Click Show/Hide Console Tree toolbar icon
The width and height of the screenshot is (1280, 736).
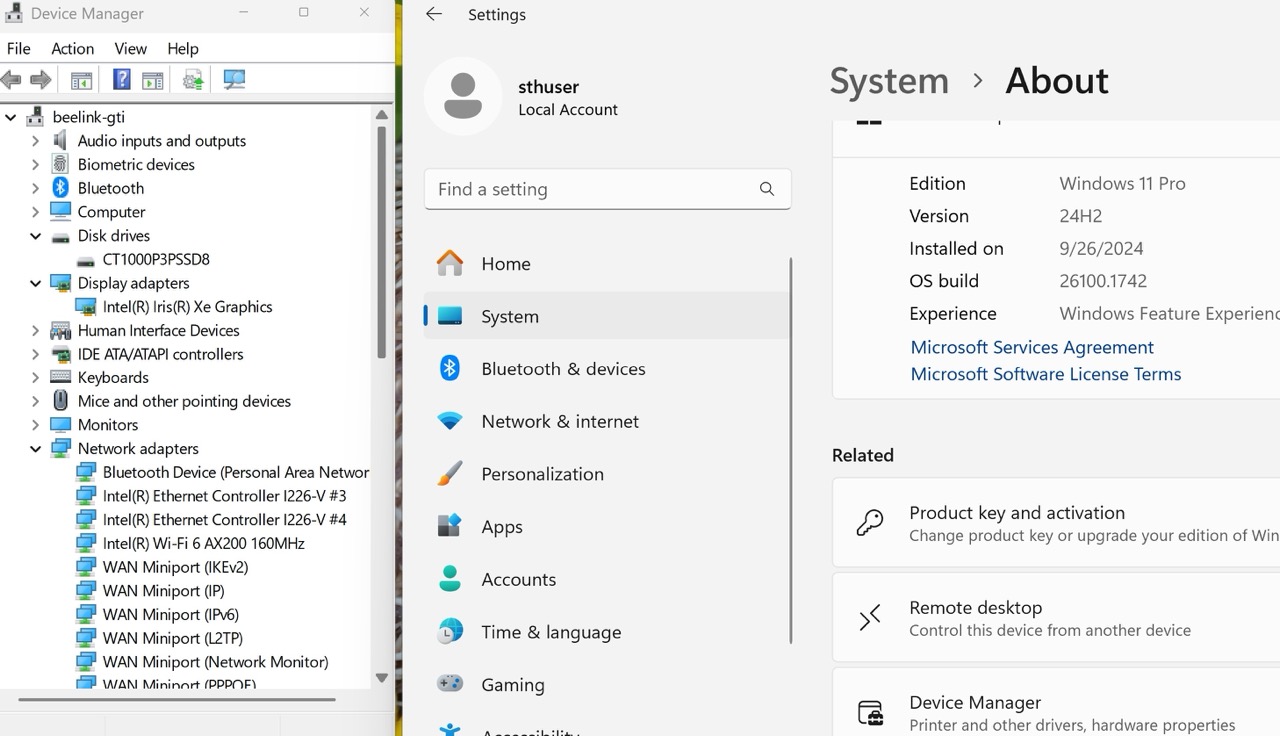click(x=82, y=80)
